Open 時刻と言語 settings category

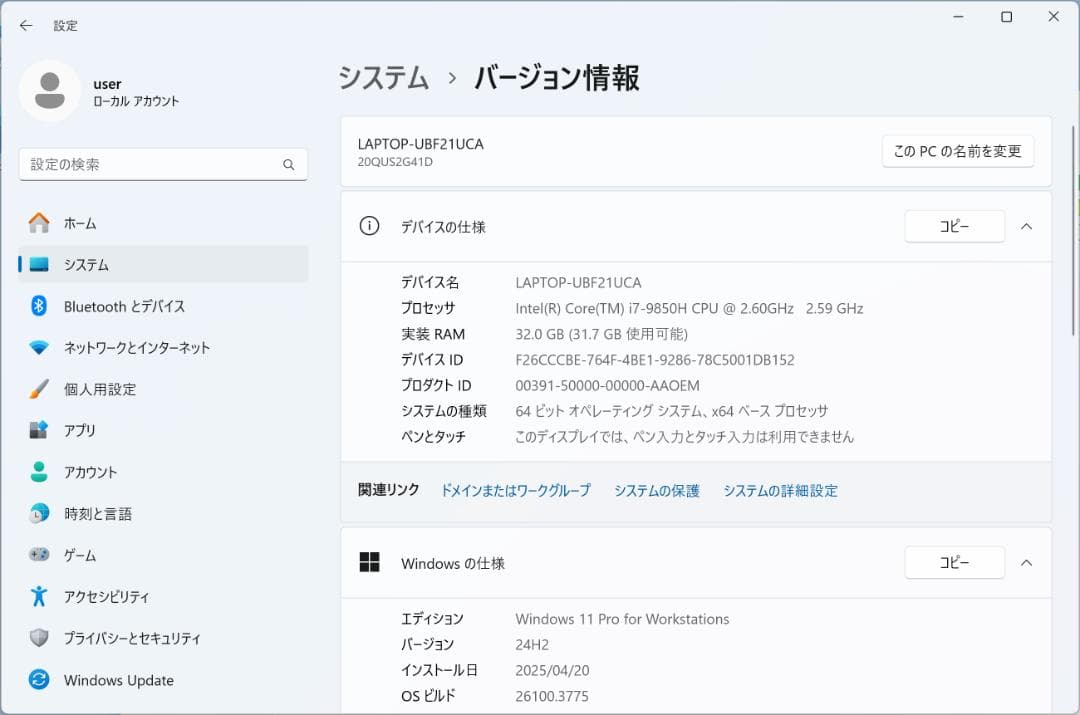[98, 514]
